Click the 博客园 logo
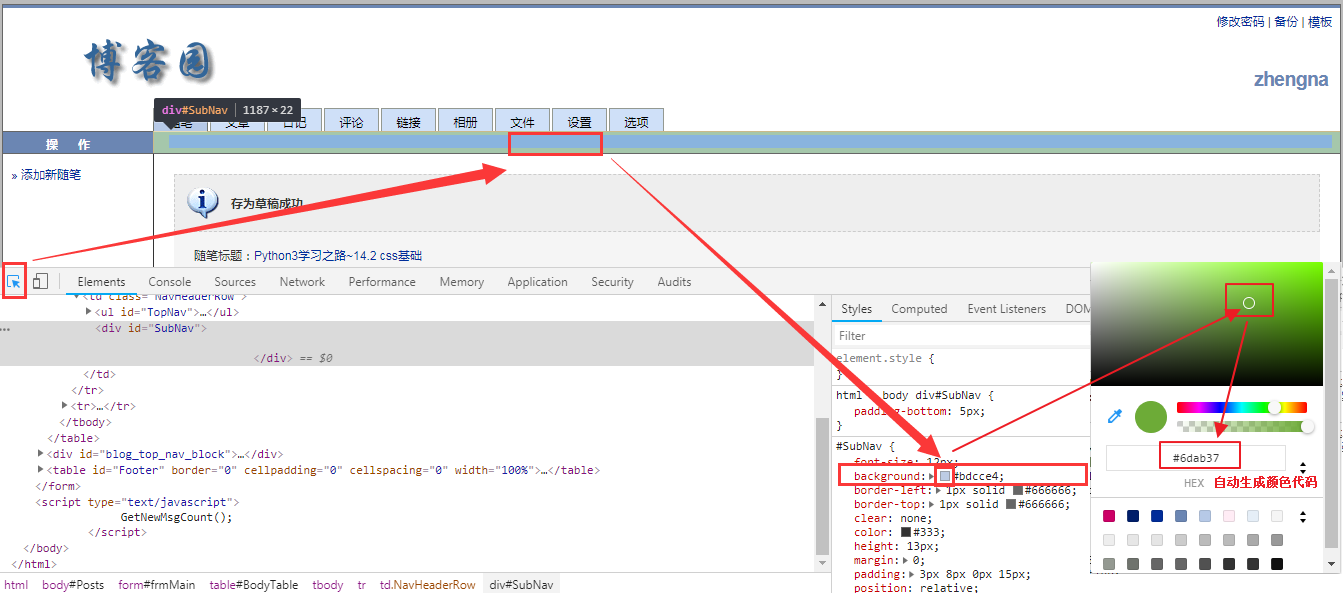The image size is (1343, 593). pos(148,62)
